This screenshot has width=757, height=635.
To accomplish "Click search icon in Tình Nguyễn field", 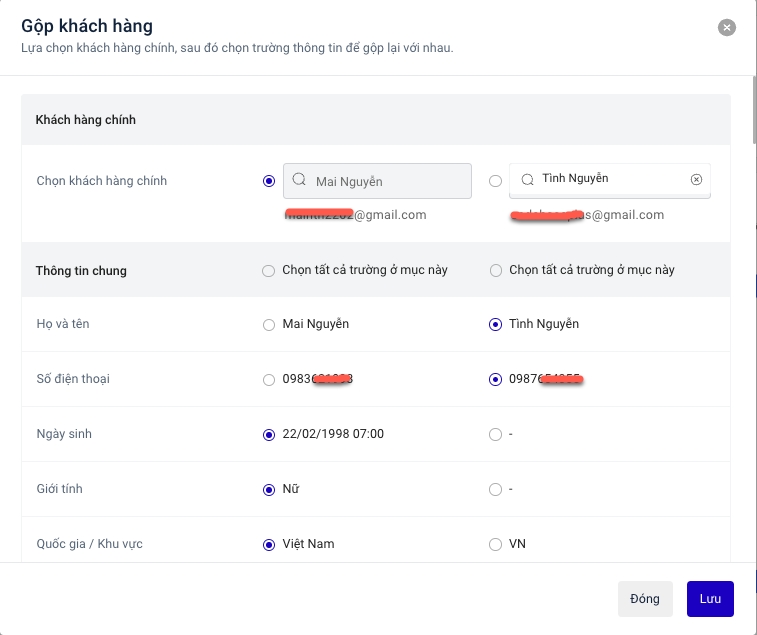I will pyautogui.click(x=526, y=179).
